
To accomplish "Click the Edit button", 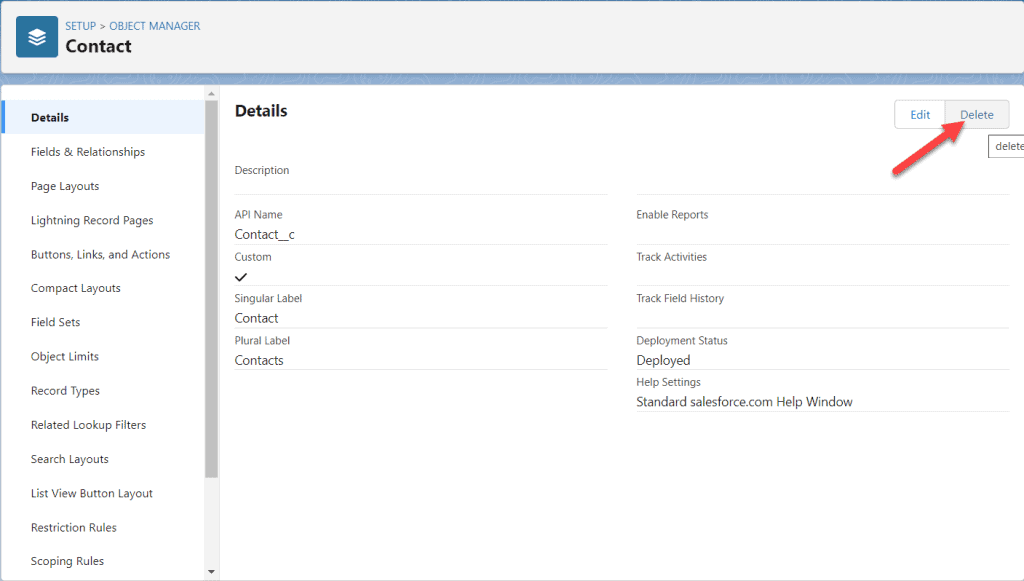I will pyautogui.click(x=919, y=114).
